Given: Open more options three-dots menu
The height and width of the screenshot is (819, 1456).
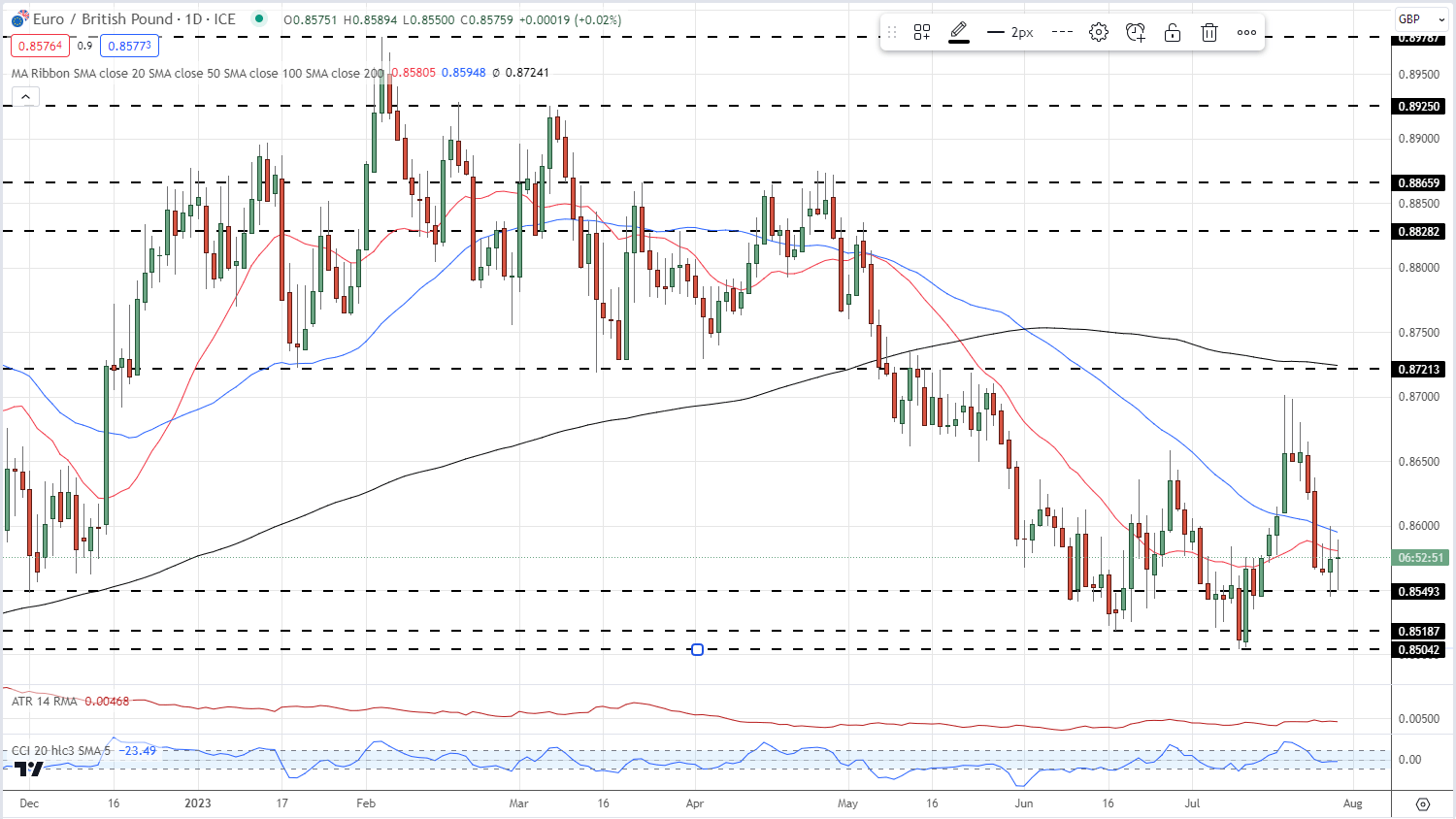Looking at the screenshot, I should point(1247,32).
